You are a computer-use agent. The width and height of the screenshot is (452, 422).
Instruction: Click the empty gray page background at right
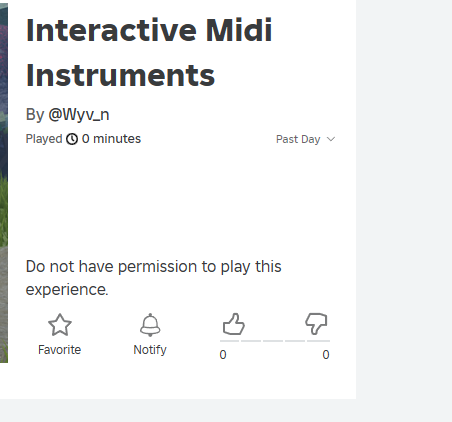coord(404,200)
